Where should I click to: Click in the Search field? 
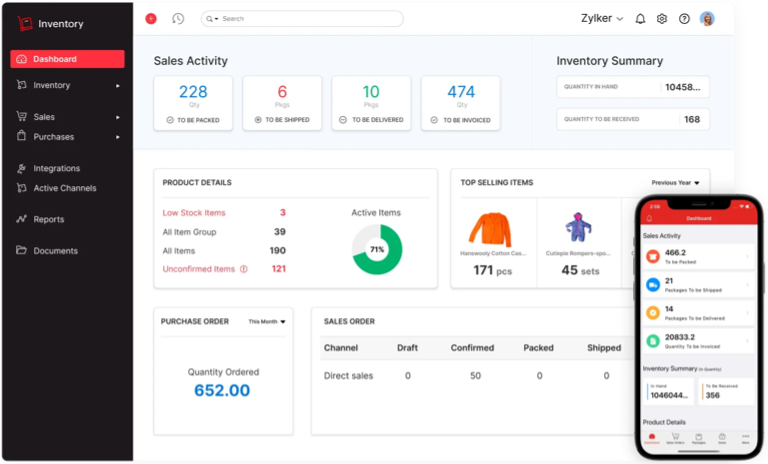click(302, 19)
